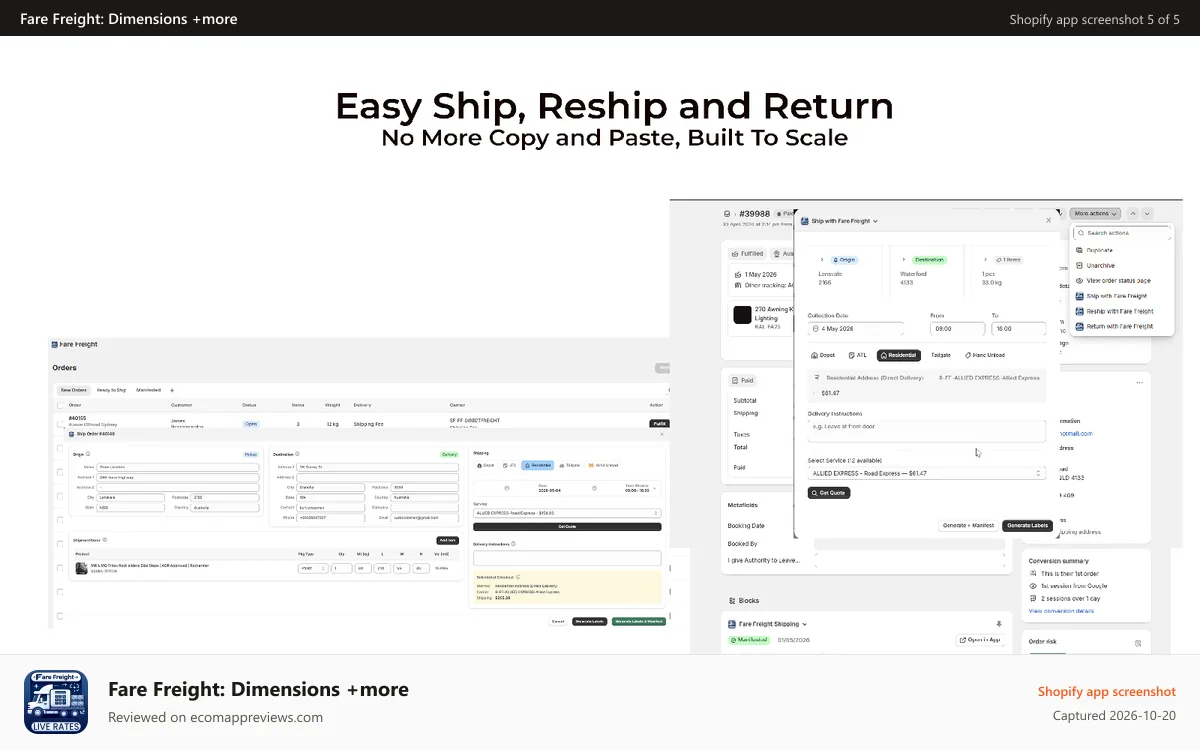
Task: Expand the Origin card in shipping dialog
Action: [x=822, y=259]
